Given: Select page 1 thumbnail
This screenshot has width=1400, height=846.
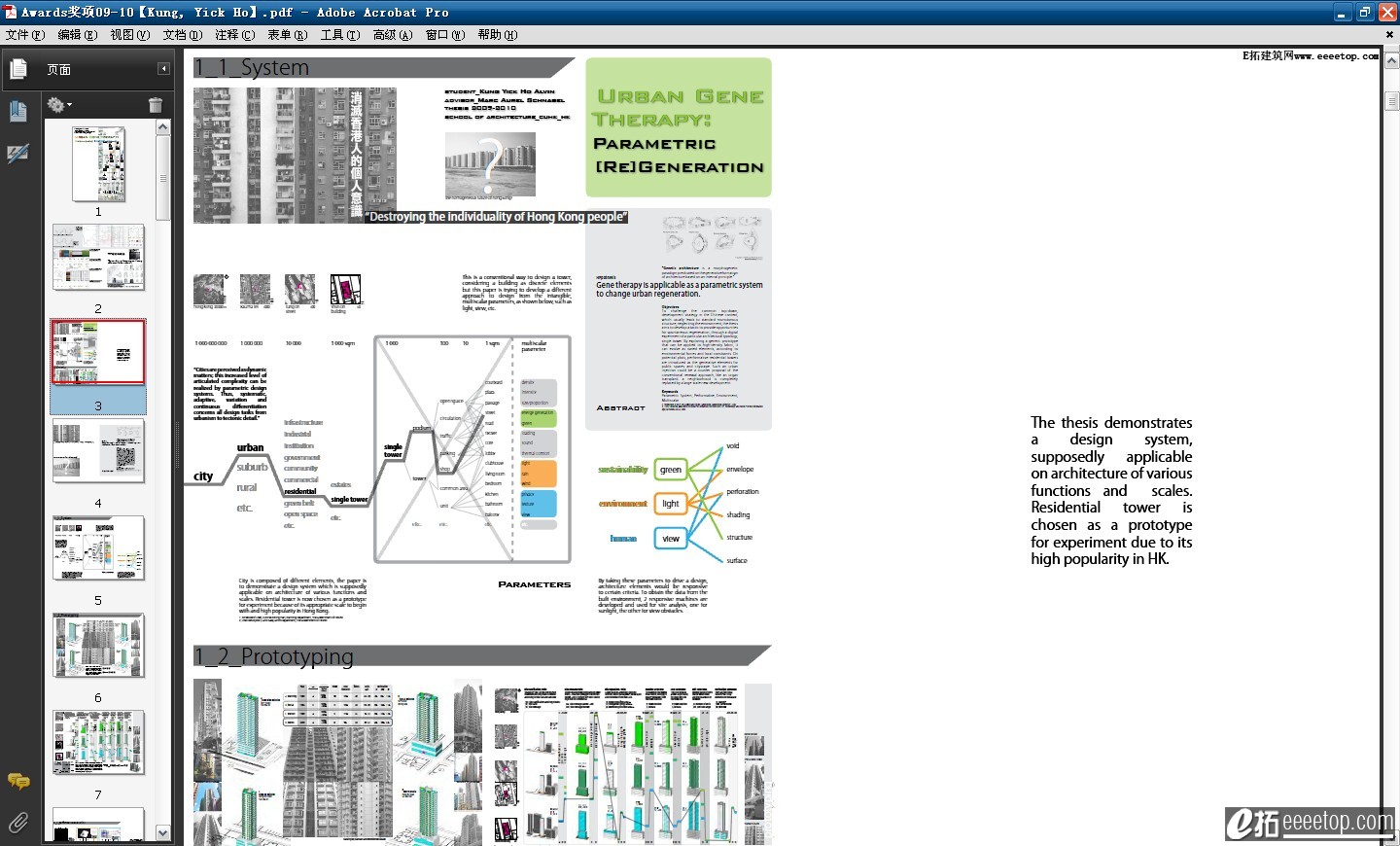Looking at the screenshot, I should [x=98, y=163].
